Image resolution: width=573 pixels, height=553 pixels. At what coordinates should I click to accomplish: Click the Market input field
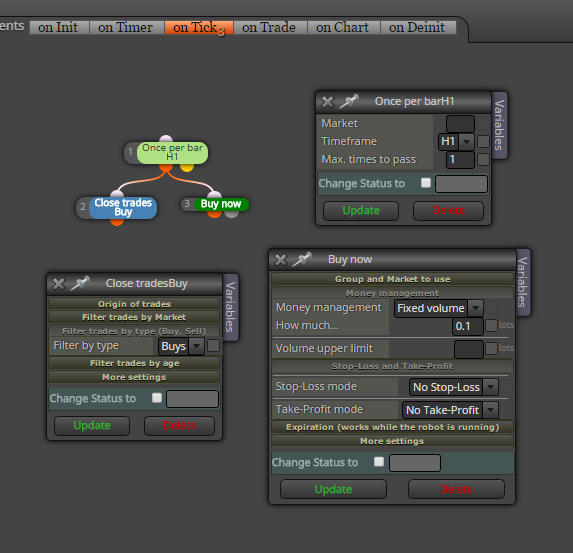(460, 124)
